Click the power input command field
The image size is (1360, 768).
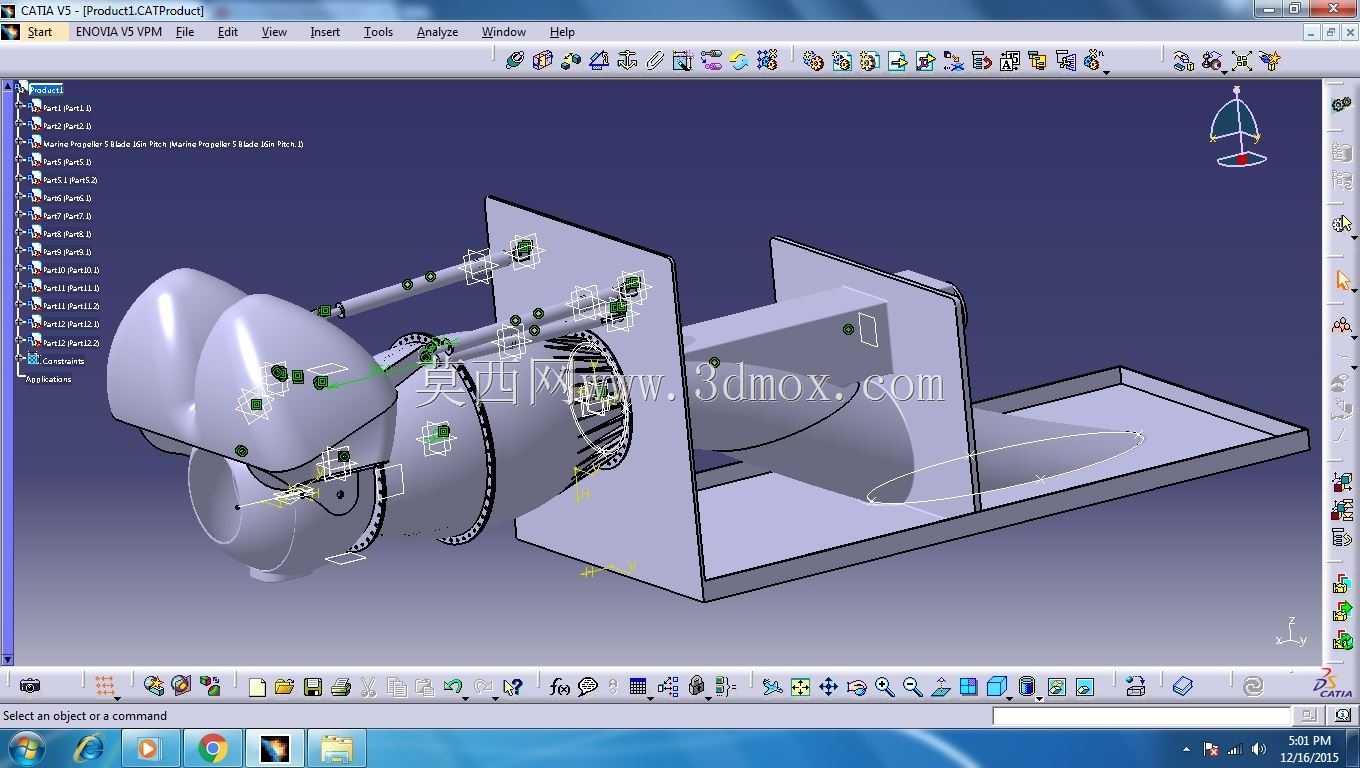(x=1141, y=716)
